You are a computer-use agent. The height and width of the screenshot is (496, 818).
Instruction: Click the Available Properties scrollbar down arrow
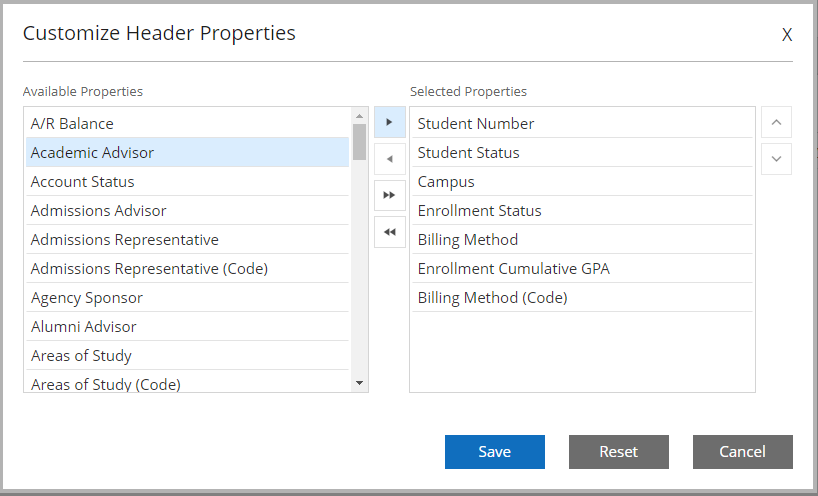pyautogui.click(x=359, y=383)
